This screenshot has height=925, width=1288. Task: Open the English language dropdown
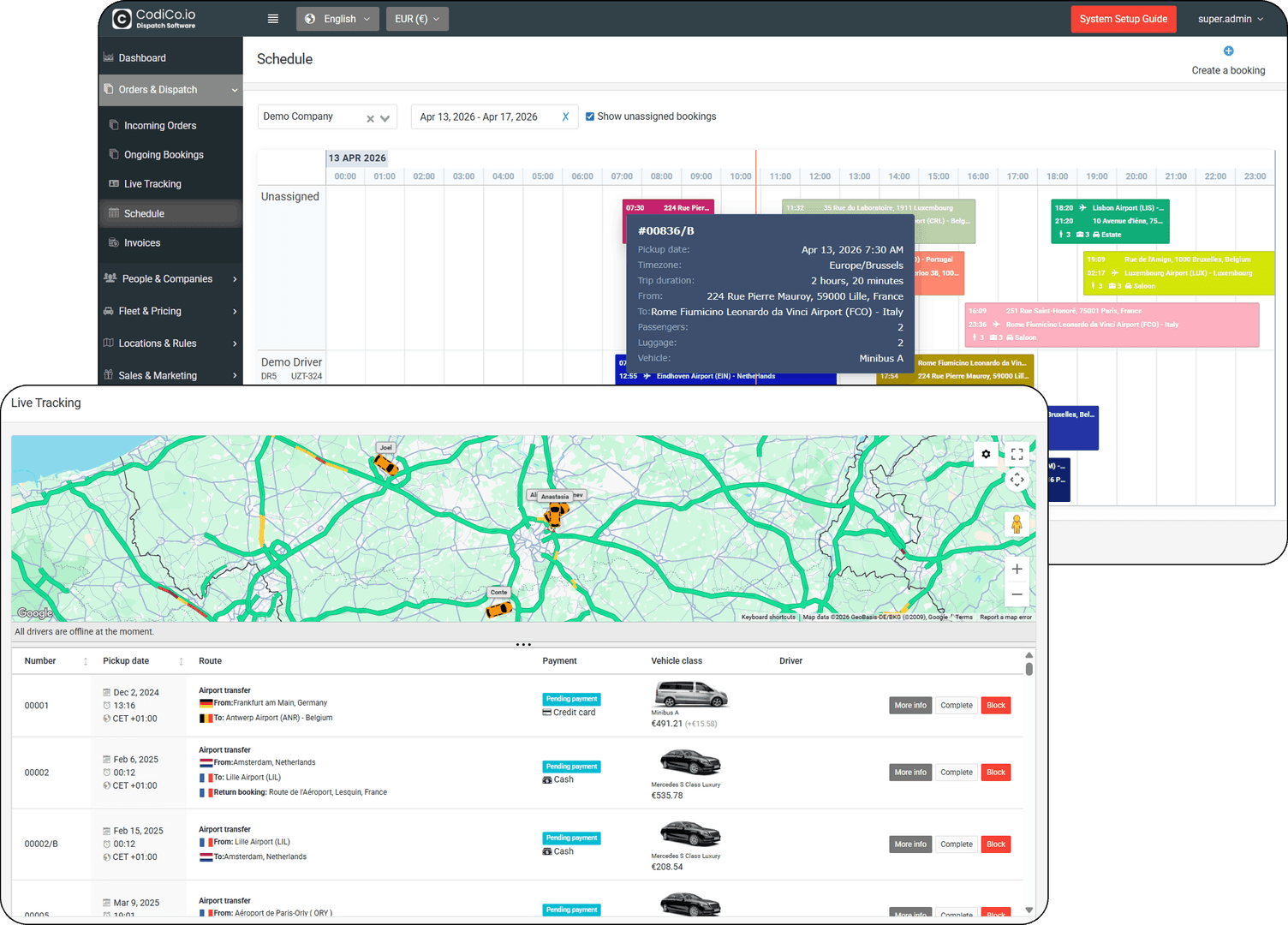[x=338, y=19]
